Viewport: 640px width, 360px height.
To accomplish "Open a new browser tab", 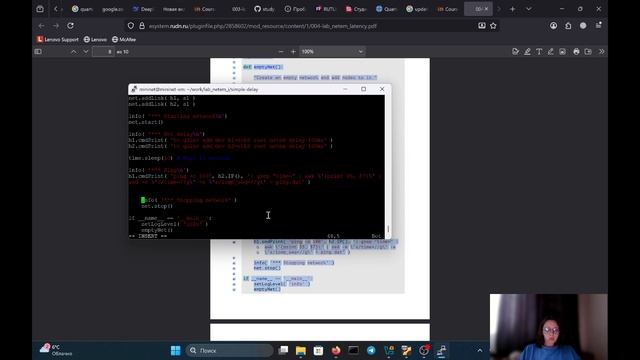I will click(x=512, y=9).
